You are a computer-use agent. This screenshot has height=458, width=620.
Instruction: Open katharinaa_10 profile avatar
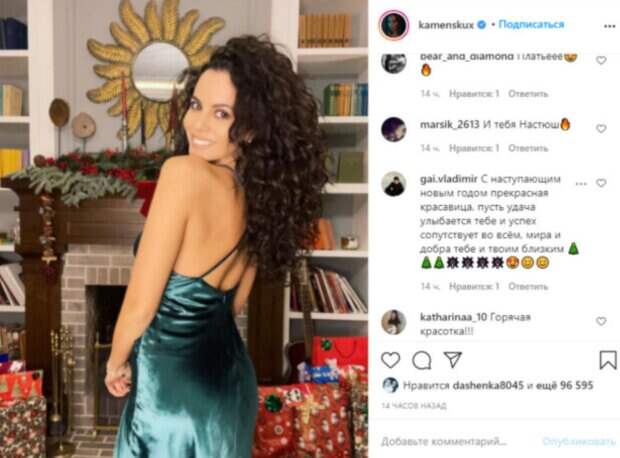point(393,322)
